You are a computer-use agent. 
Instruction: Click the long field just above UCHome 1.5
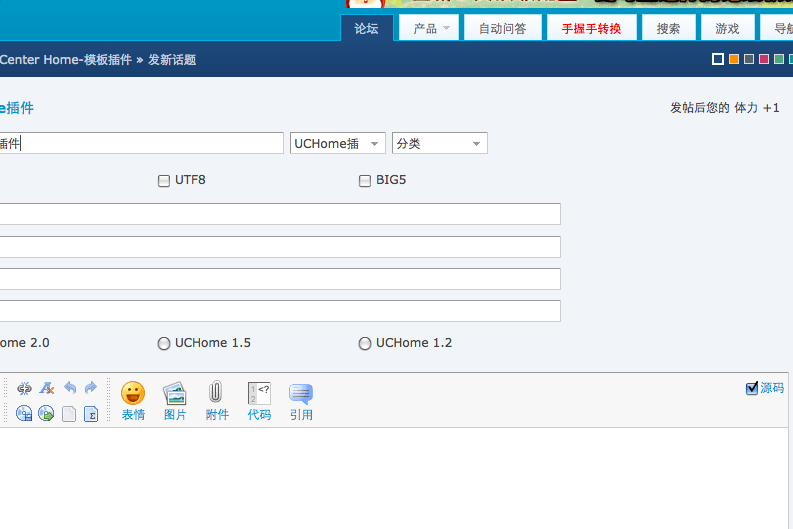(280, 311)
